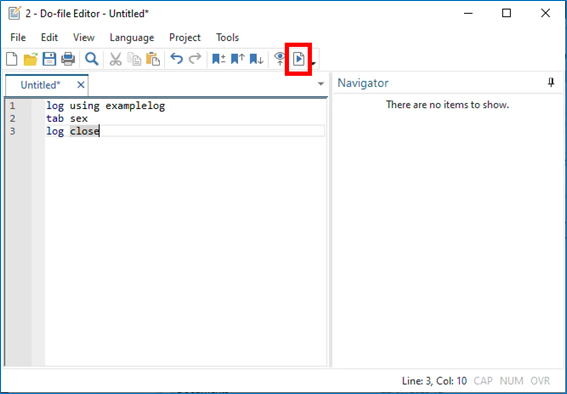
Task: Open the Project menu
Action: coord(185,37)
